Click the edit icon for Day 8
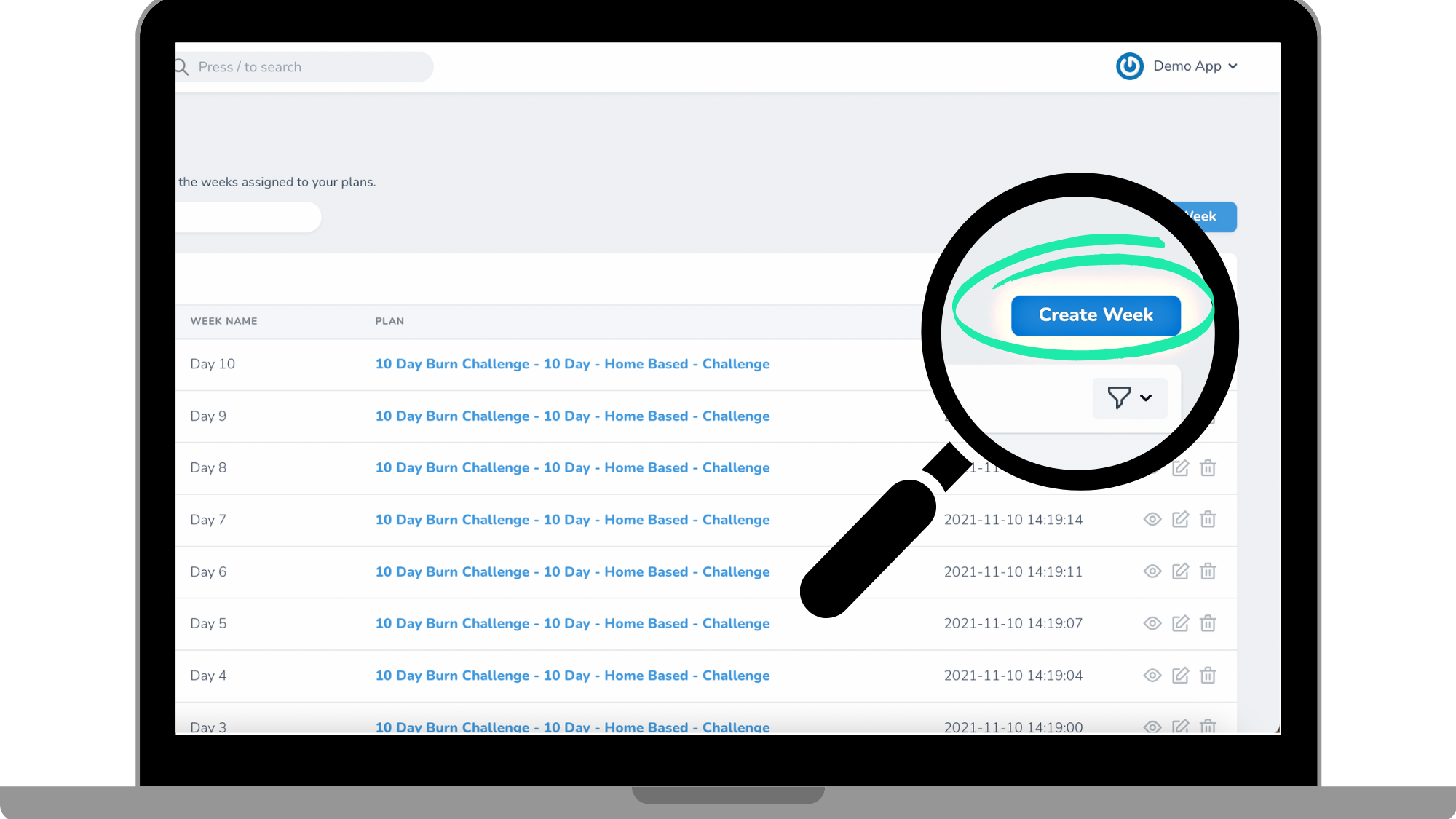The image size is (1456, 819). pyautogui.click(x=1180, y=468)
